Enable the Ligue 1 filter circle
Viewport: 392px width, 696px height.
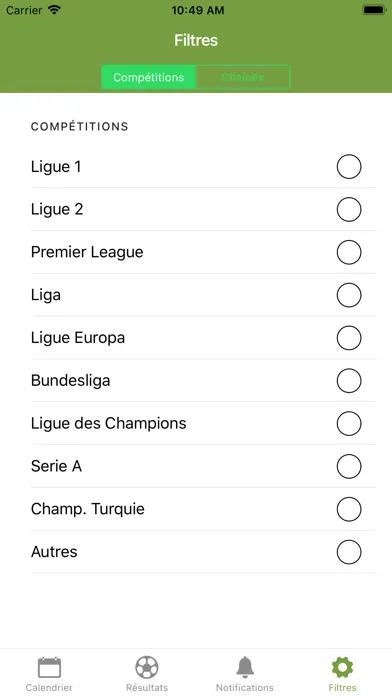[x=349, y=166]
